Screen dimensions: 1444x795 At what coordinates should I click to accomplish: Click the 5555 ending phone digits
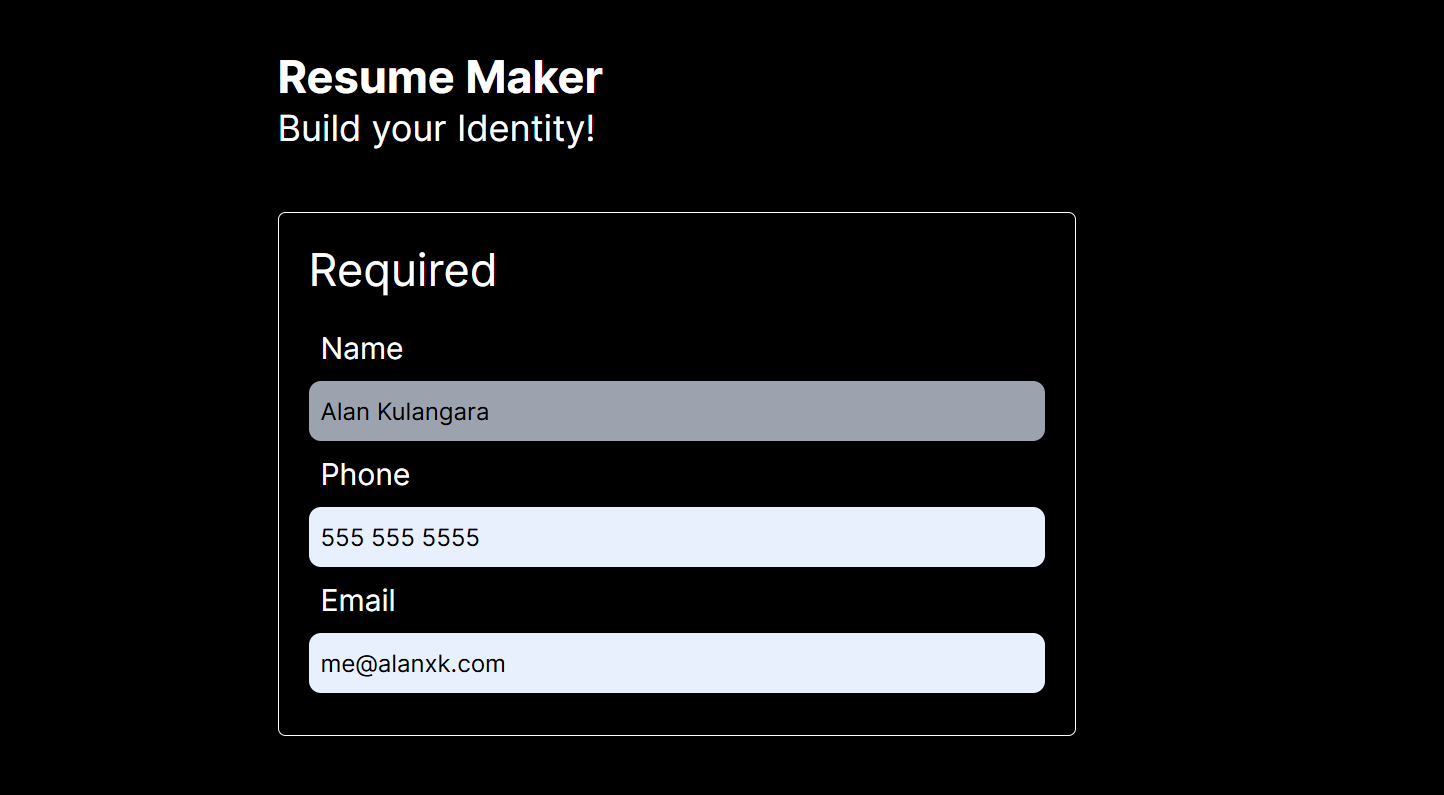point(451,538)
